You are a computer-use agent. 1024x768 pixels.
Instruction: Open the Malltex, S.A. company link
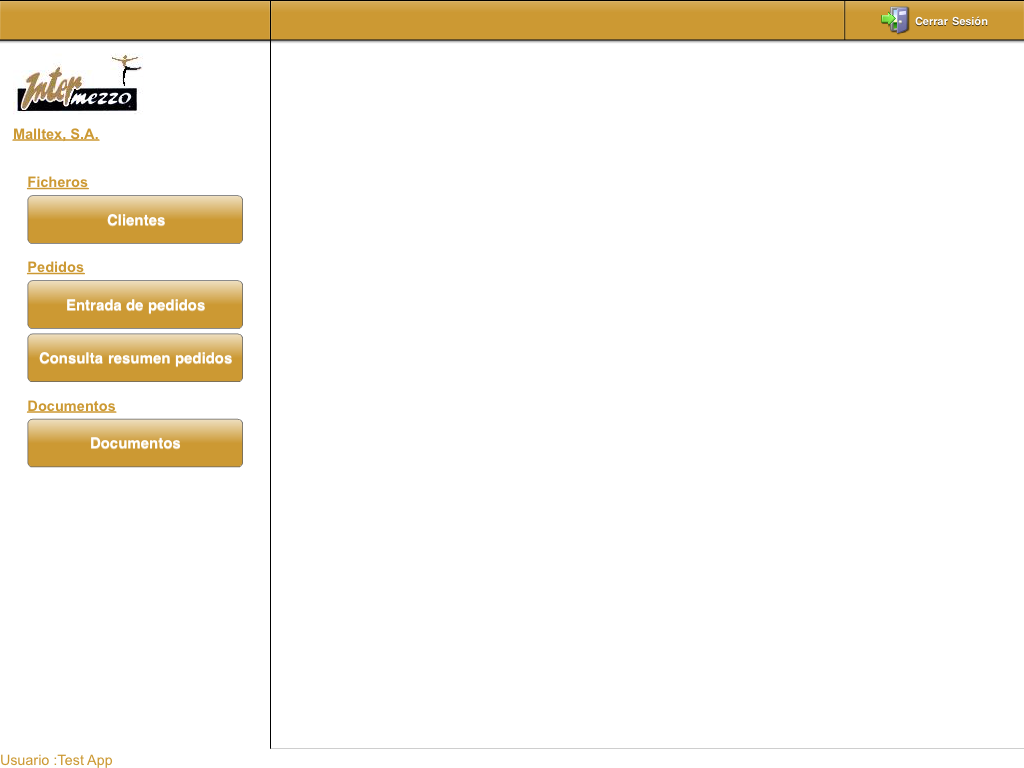(x=56, y=134)
